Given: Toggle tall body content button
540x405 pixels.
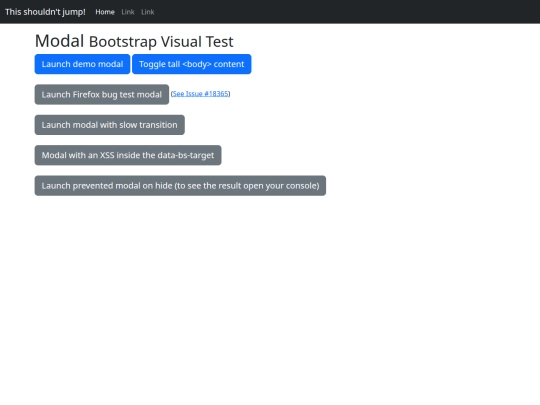Looking at the screenshot, I should (191, 64).
